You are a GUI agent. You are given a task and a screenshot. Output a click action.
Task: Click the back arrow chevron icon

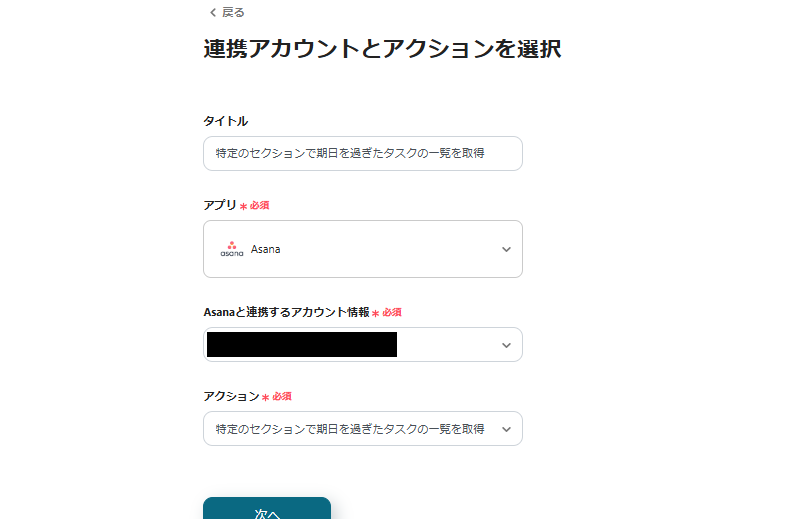(212, 12)
